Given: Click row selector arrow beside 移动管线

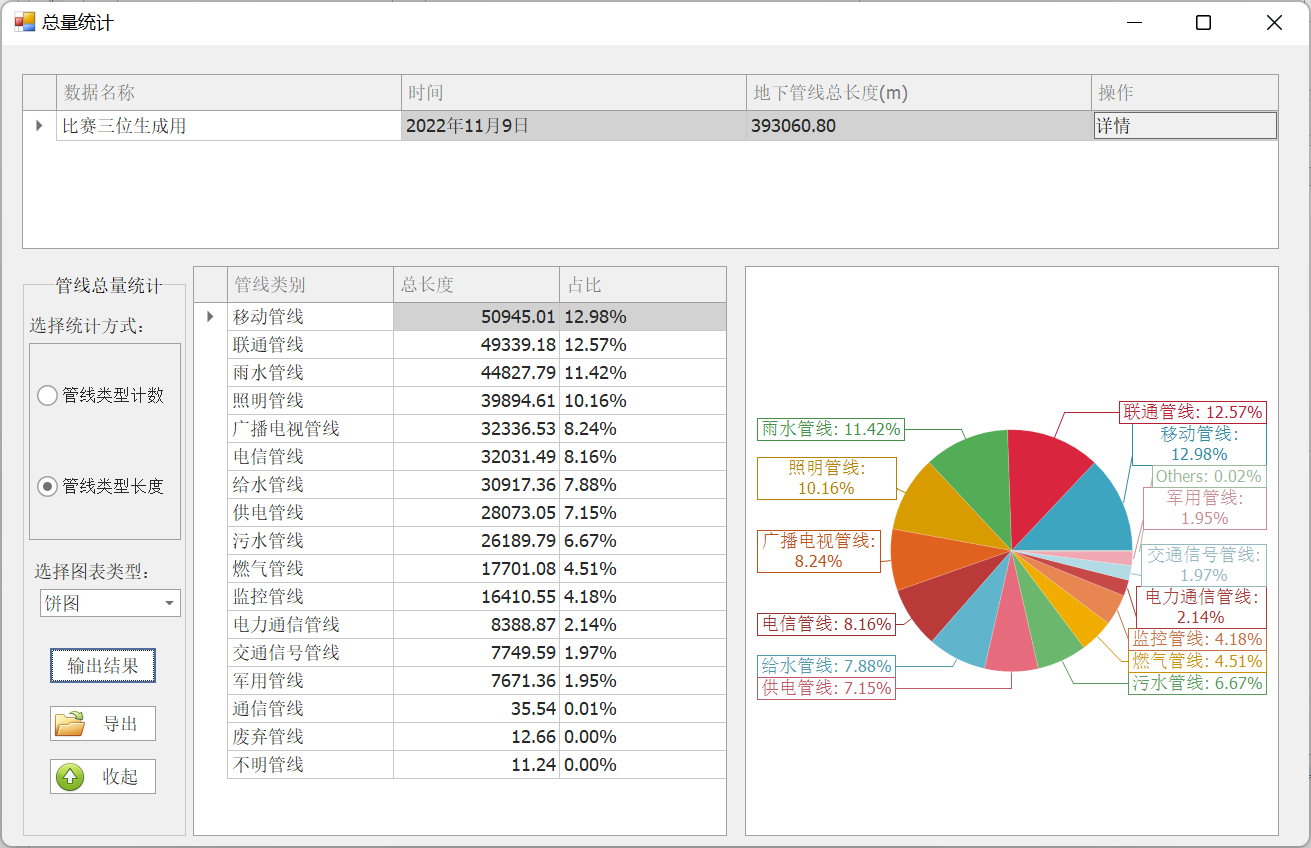Looking at the screenshot, I should (210, 317).
